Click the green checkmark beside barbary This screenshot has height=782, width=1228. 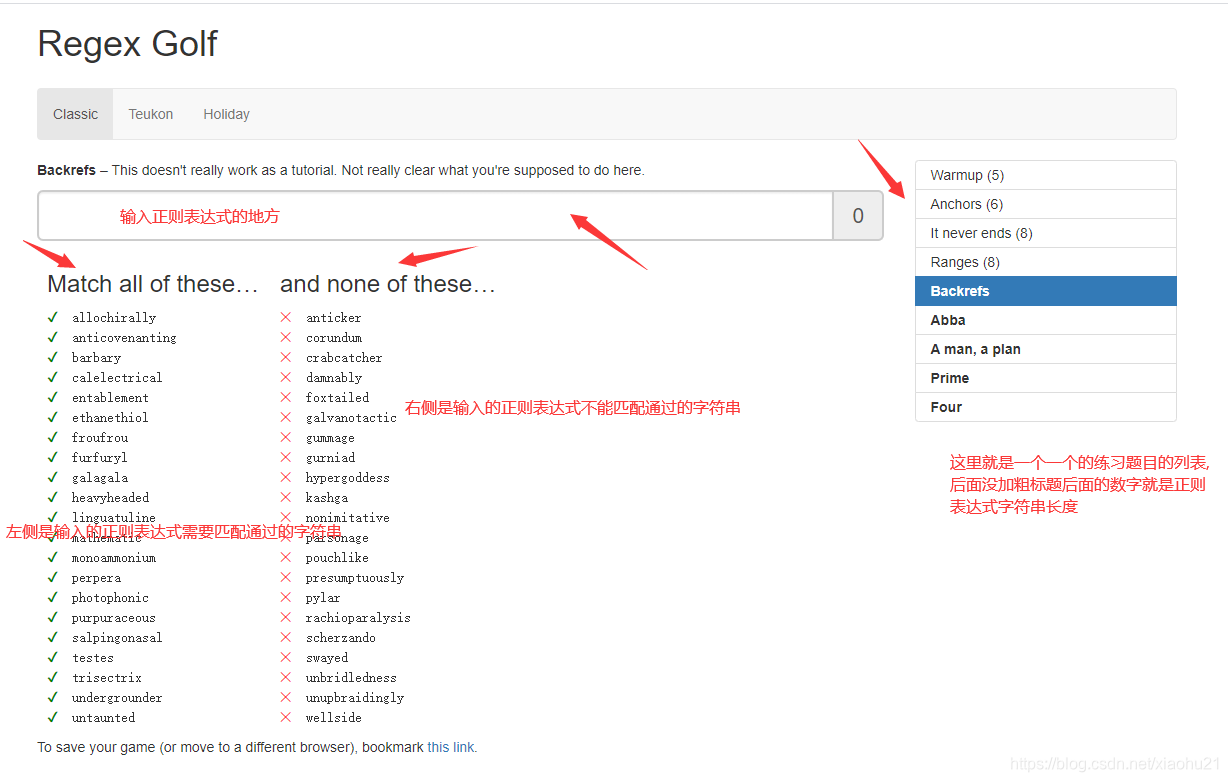pos(52,357)
